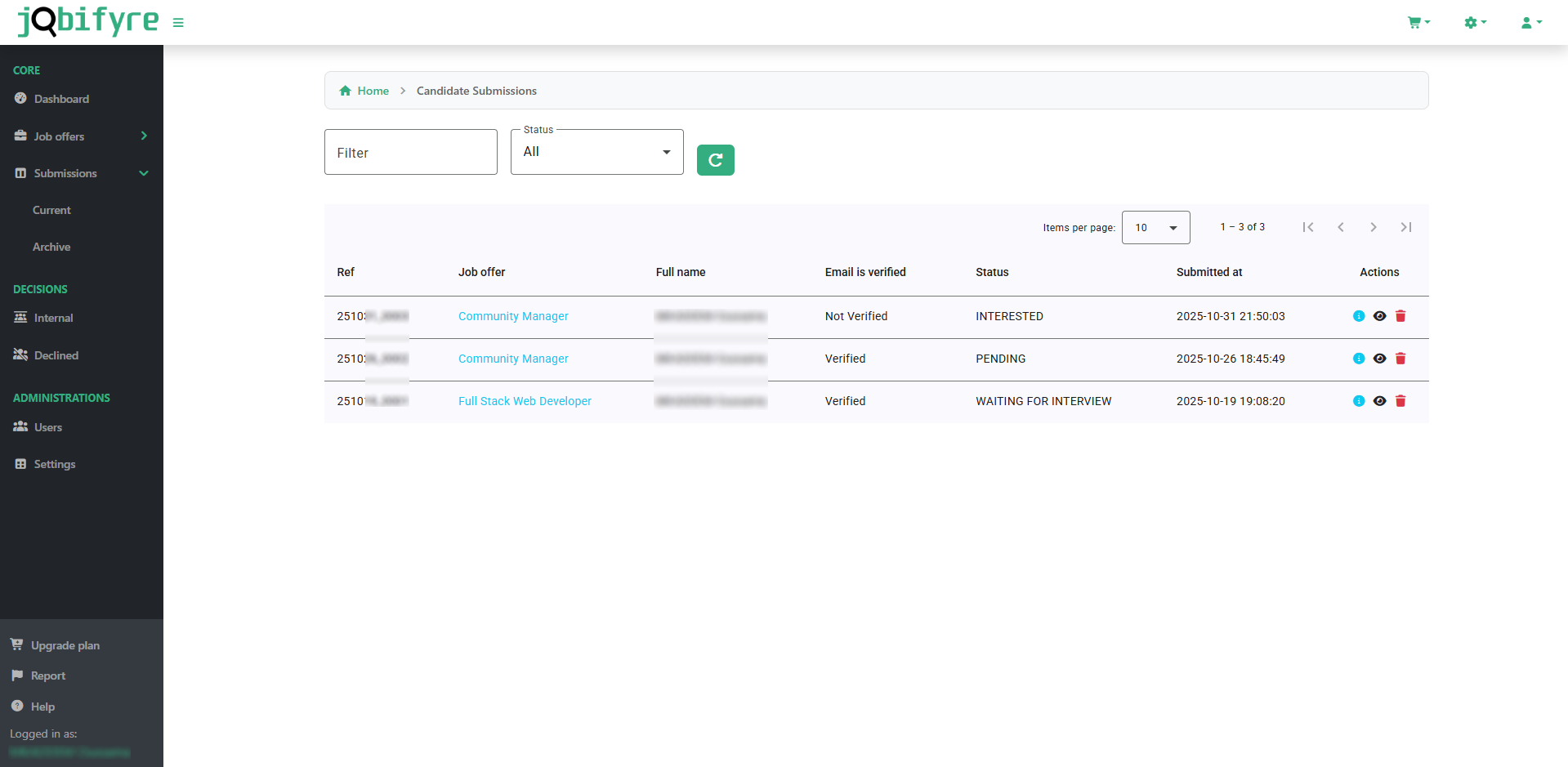
Task: Open the Full Stack Web Developer job link
Action: pyautogui.click(x=525, y=401)
